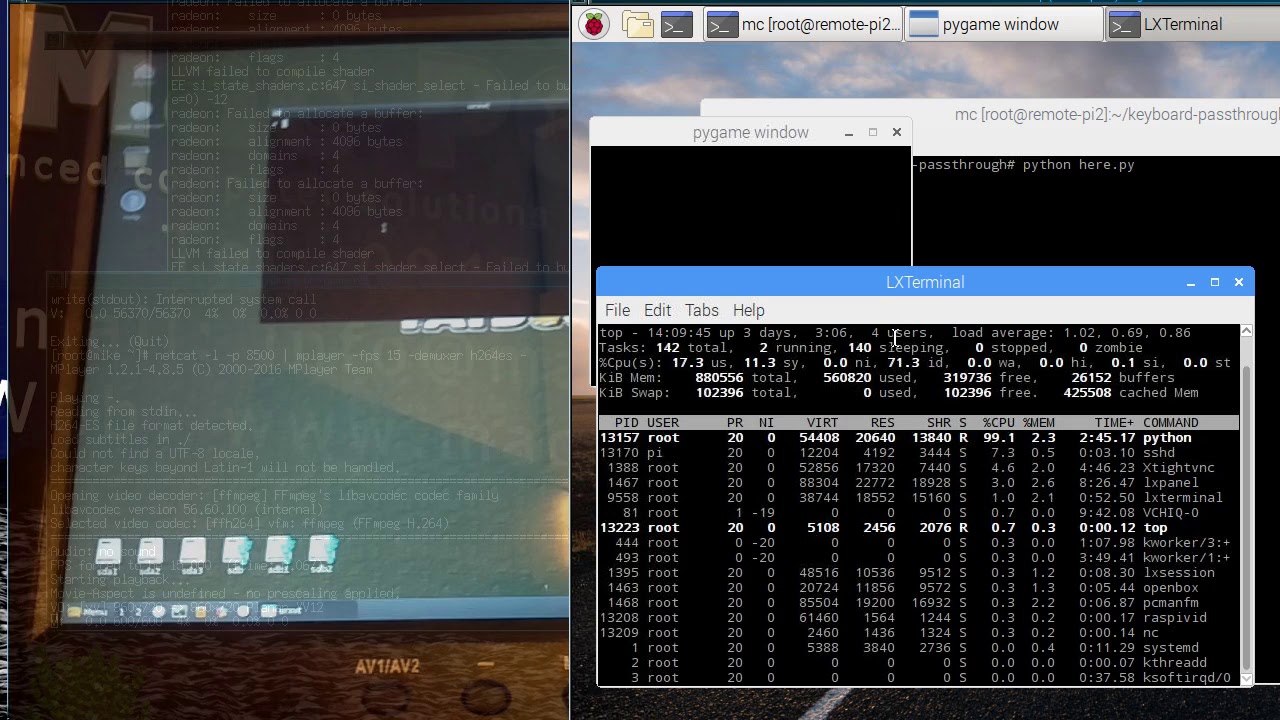Select the python process row in top

pos(919,437)
